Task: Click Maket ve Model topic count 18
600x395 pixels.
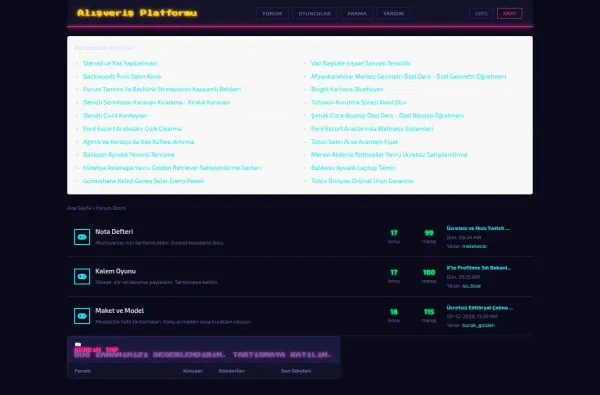Action: pyautogui.click(x=394, y=312)
